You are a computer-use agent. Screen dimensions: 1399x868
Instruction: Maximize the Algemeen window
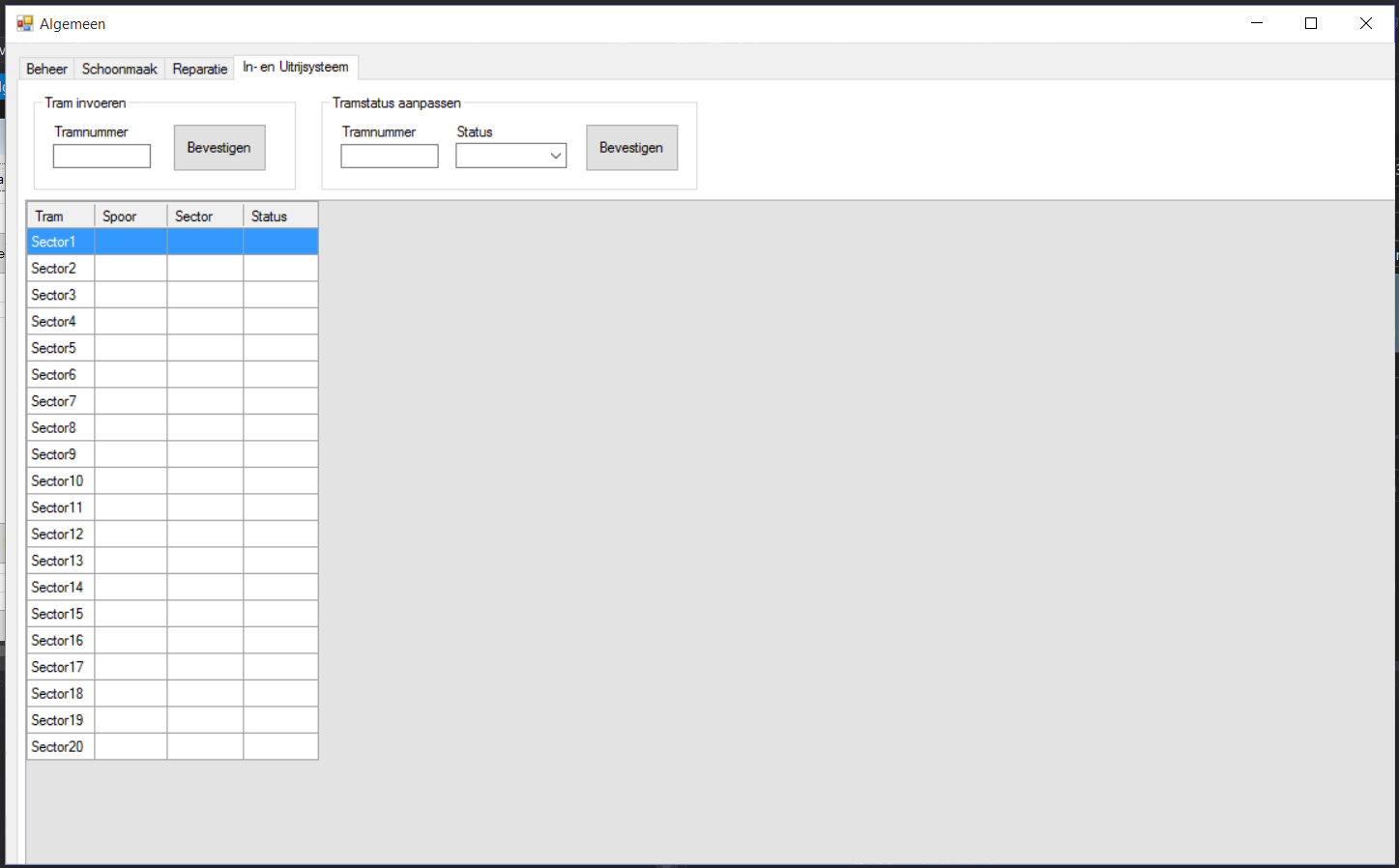point(1311,23)
